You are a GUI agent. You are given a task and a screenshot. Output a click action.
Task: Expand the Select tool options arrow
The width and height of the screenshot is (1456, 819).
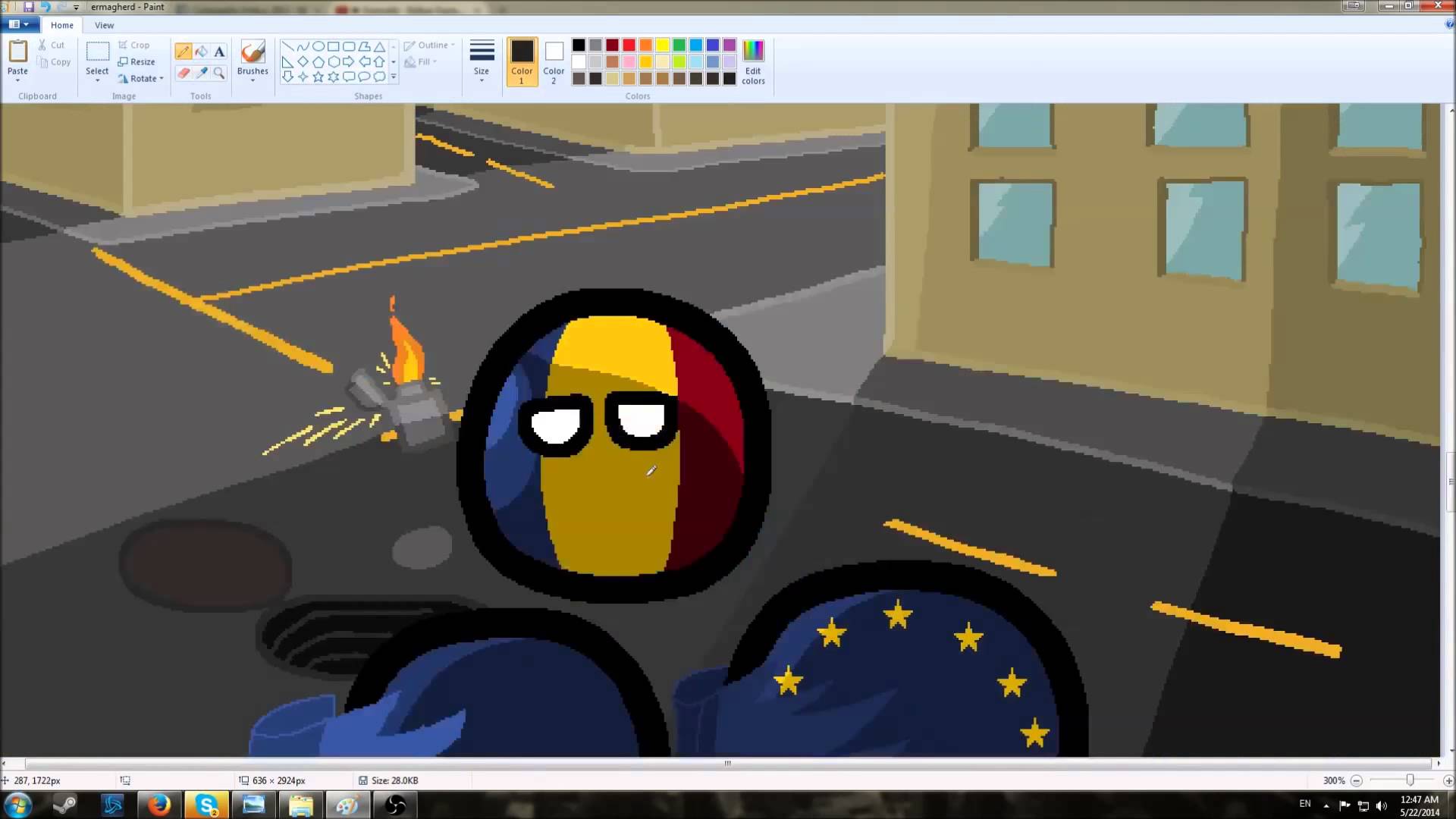click(97, 80)
